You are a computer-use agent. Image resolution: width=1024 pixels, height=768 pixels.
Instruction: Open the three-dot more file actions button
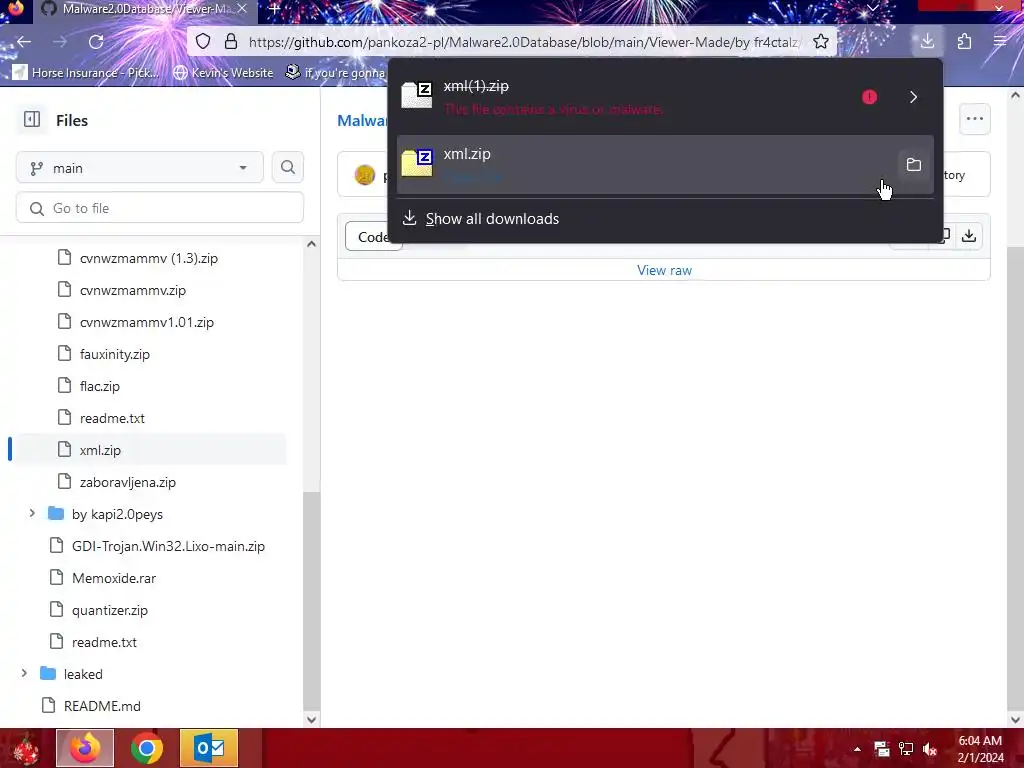coord(974,119)
